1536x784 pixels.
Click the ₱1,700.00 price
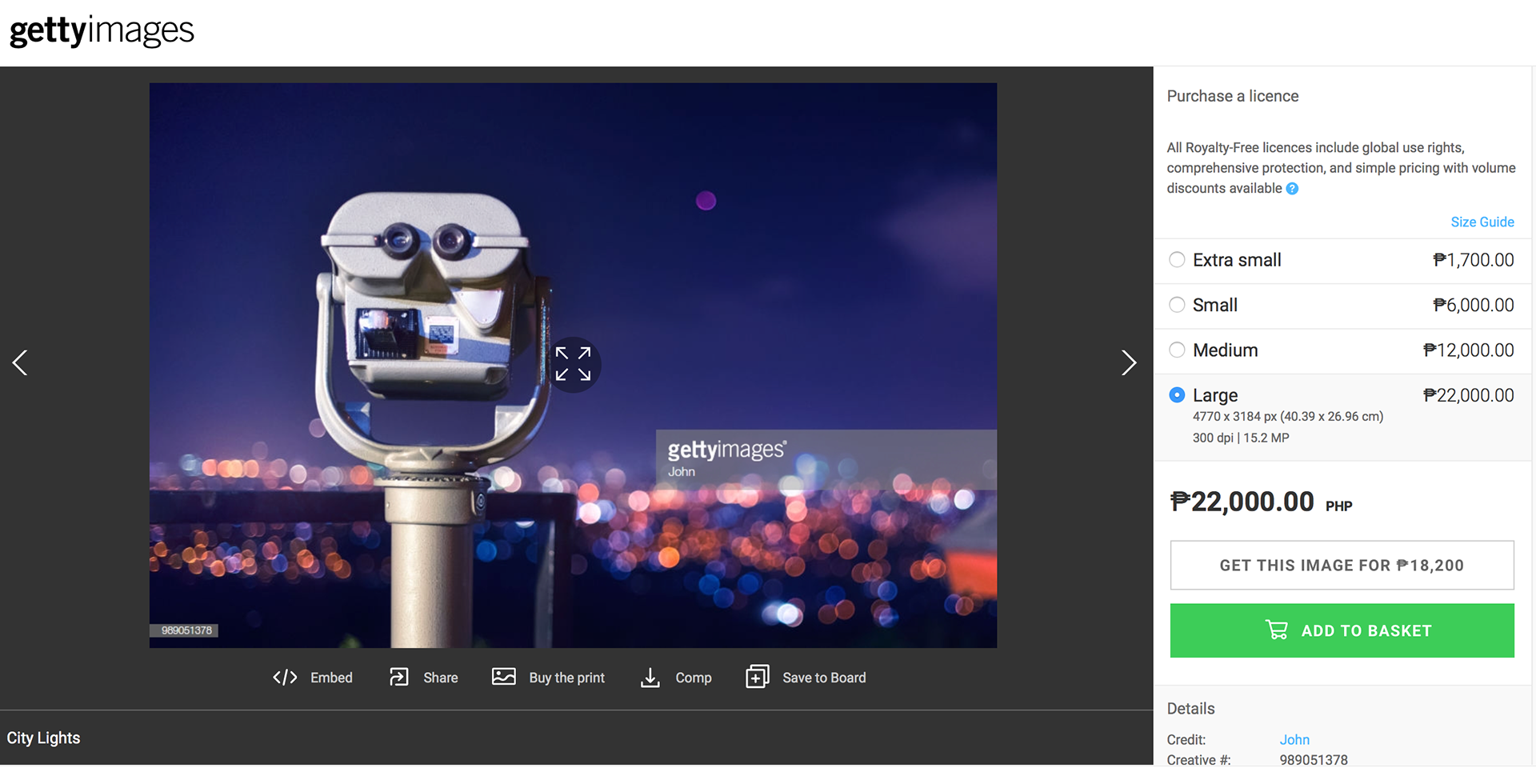coord(1473,260)
